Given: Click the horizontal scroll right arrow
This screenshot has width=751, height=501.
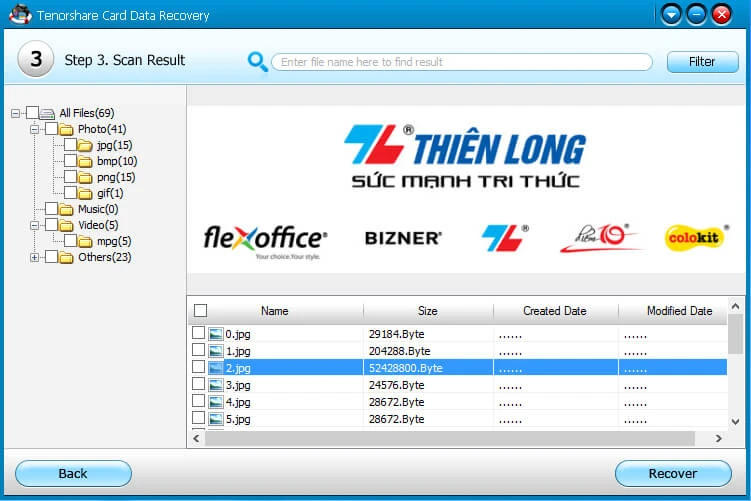Looking at the screenshot, I should tap(718, 438).
